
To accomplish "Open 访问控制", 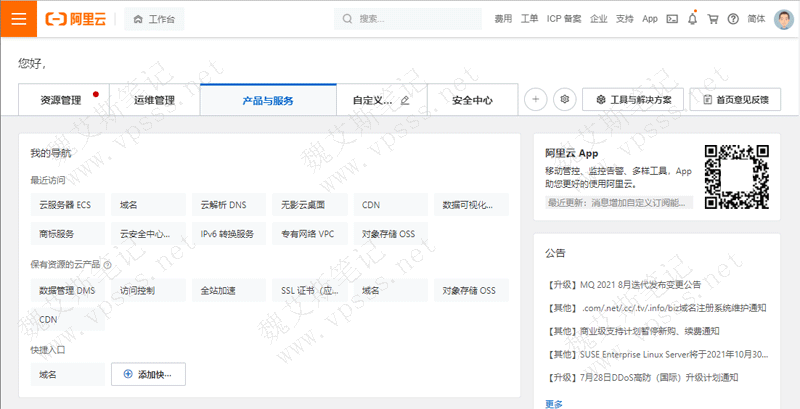I will (148, 291).
